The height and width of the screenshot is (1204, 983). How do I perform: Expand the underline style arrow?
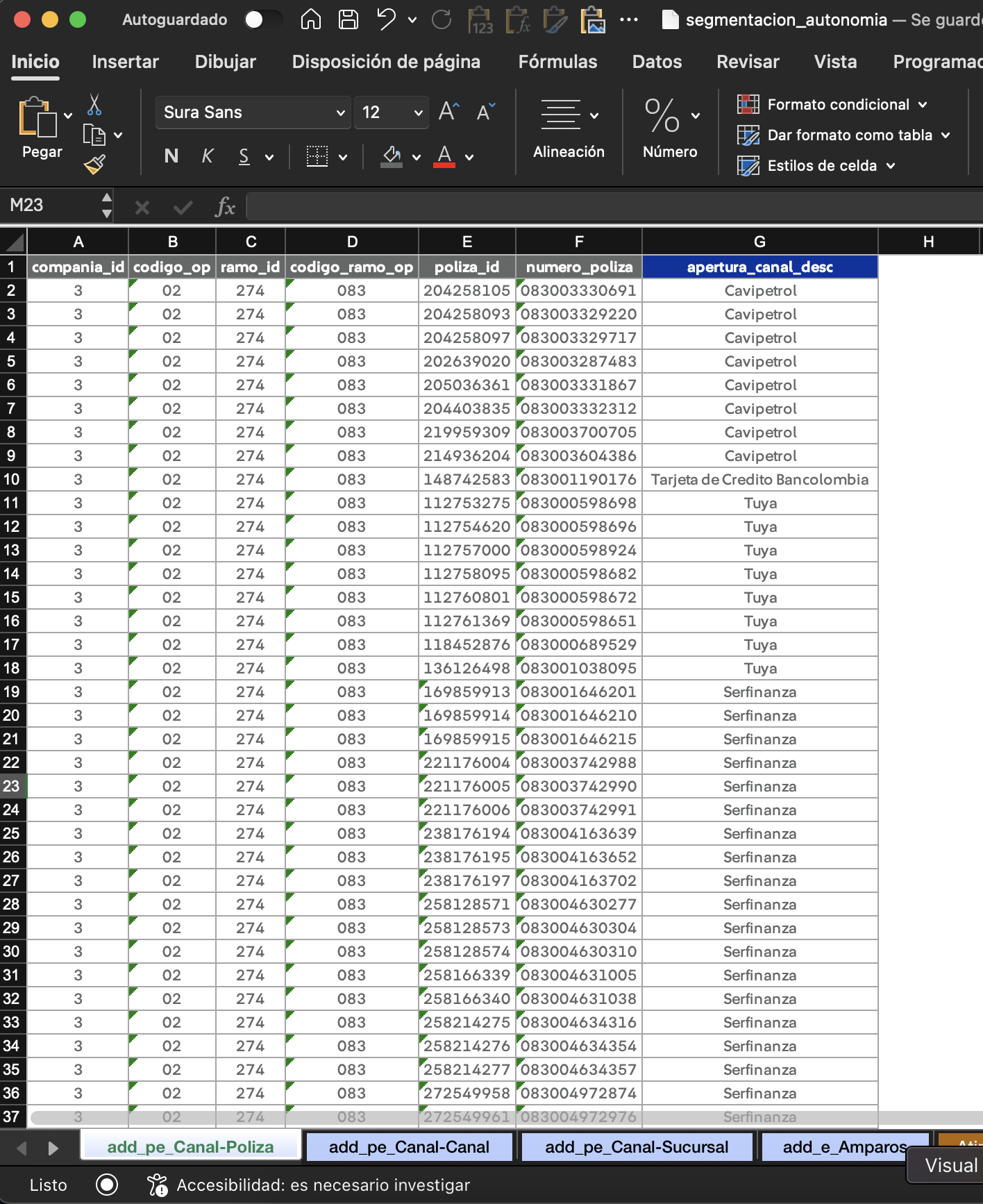pos(269,158)
